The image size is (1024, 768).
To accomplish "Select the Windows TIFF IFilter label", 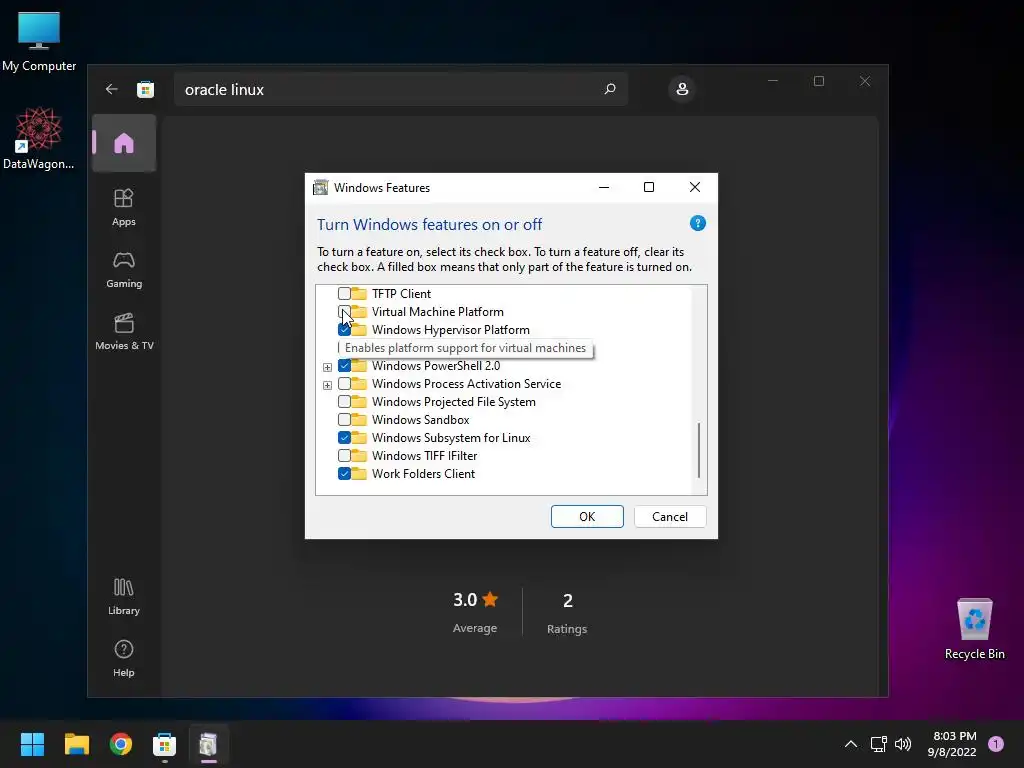I will point(424,456).
